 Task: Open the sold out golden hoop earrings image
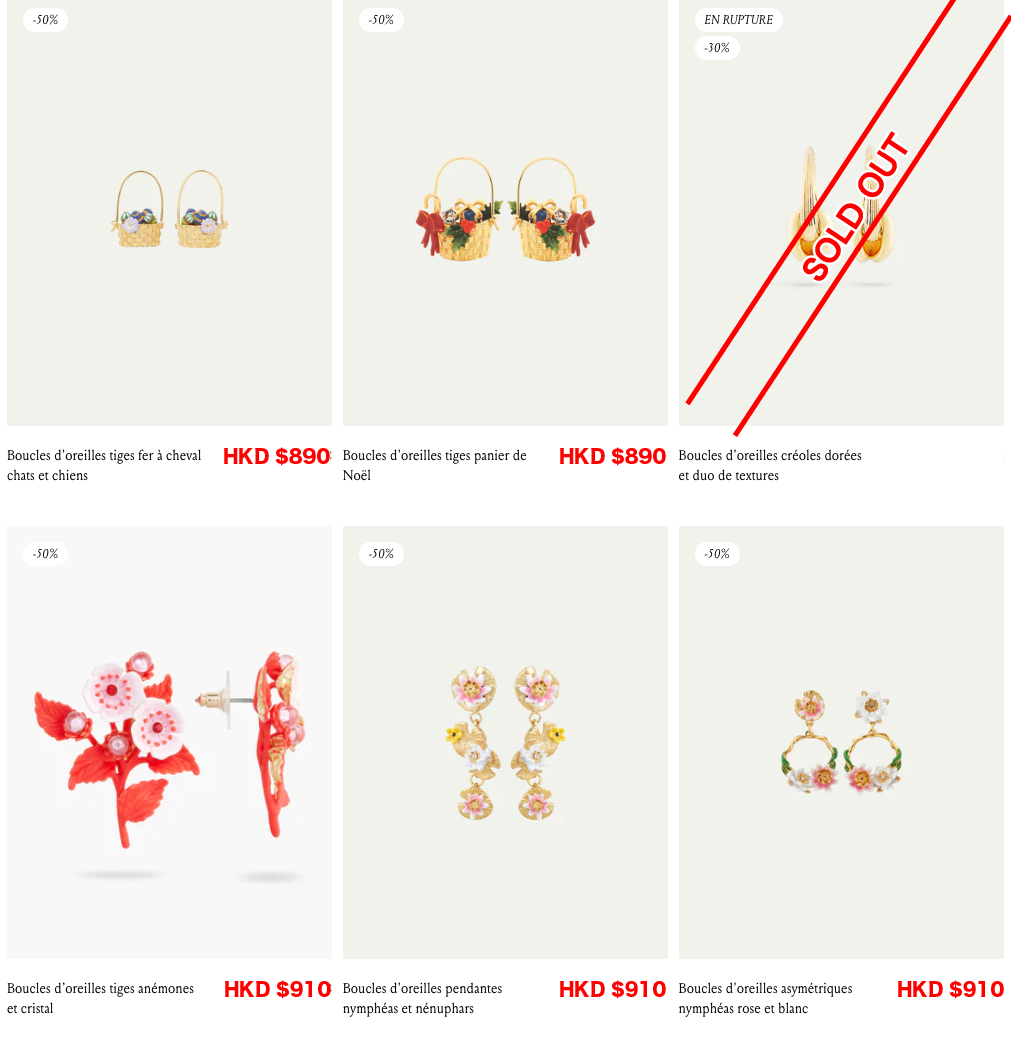coord(841,212)
